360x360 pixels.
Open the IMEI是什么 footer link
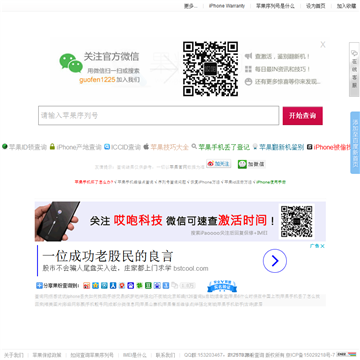coord(135,355)
